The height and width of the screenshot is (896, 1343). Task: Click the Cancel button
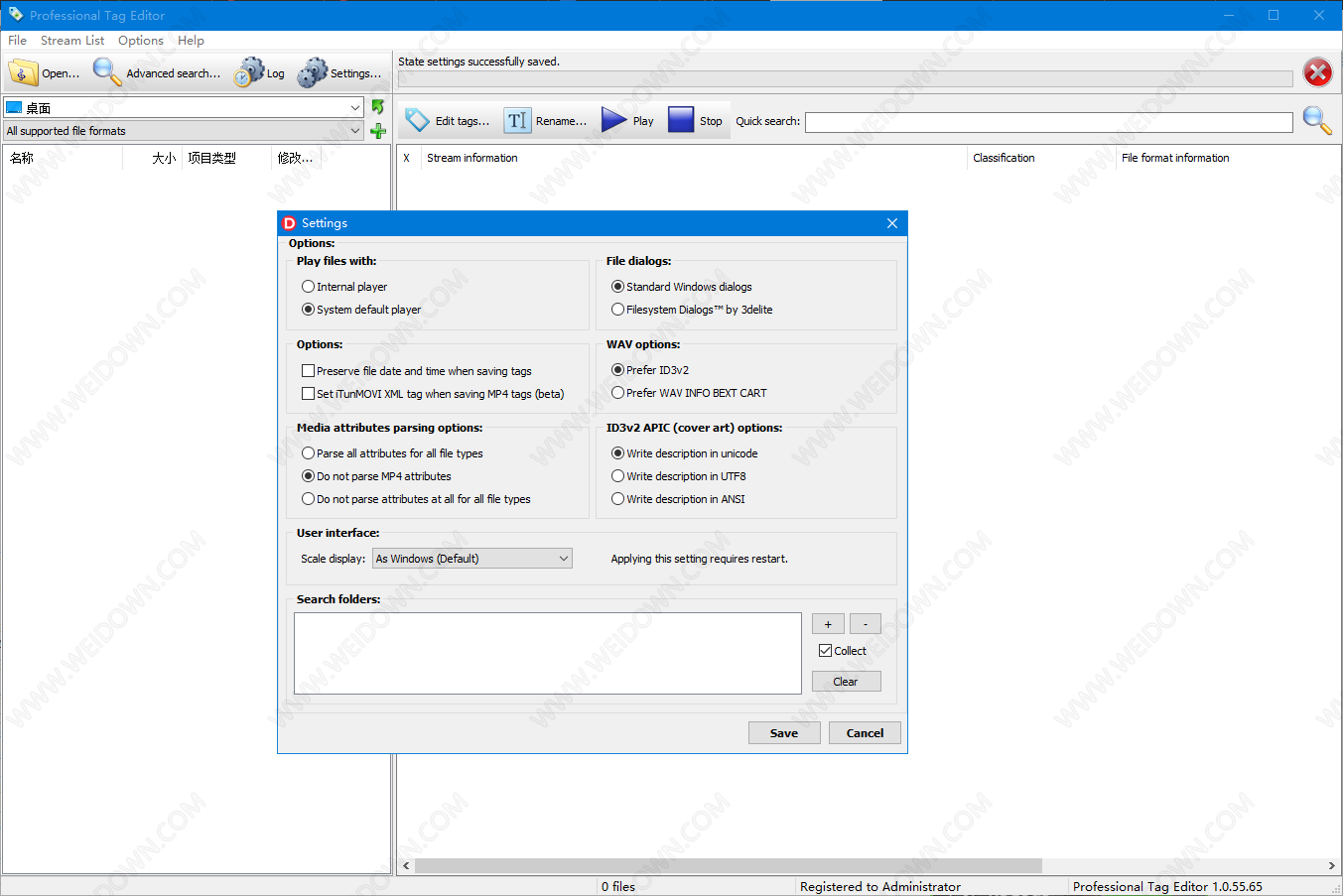click(x=865, y=733)
